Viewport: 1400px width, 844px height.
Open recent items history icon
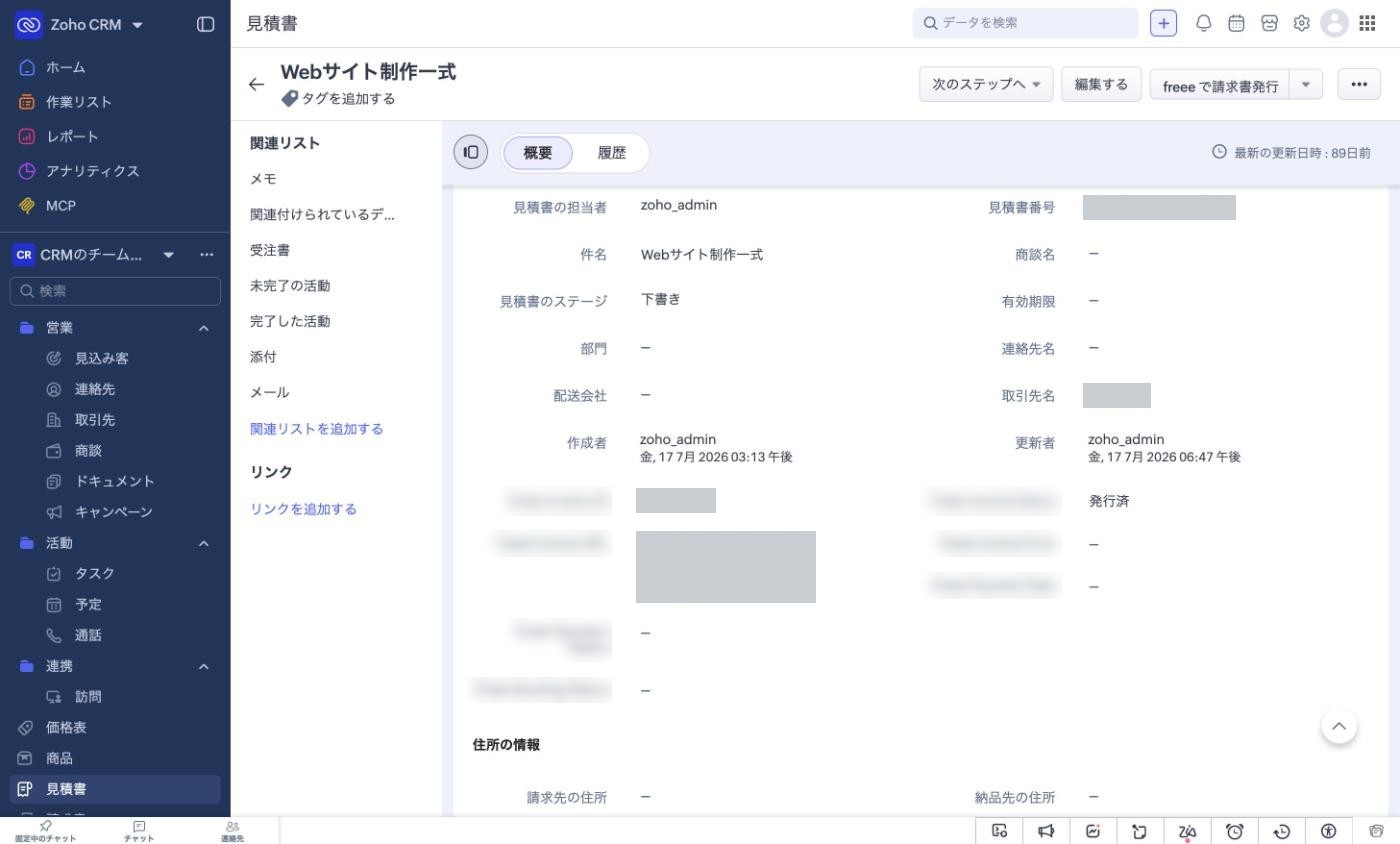pos(1281,831)
